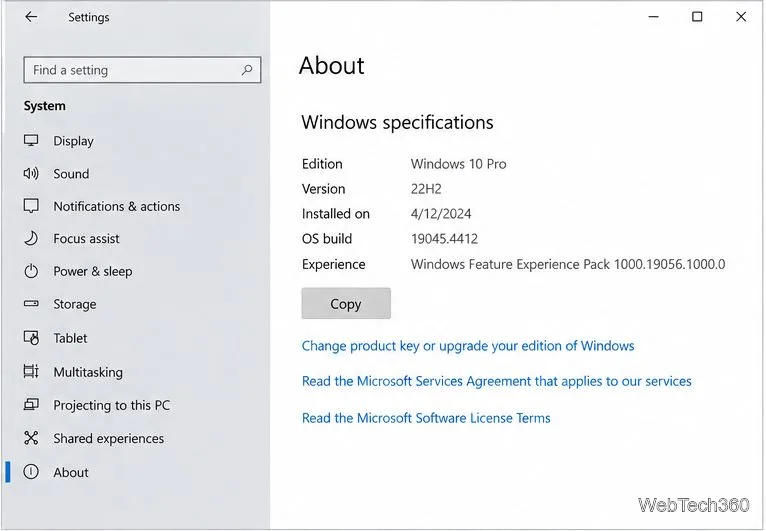
Task: Click the Shared experiences icon
Action: [x=31, y=438]
